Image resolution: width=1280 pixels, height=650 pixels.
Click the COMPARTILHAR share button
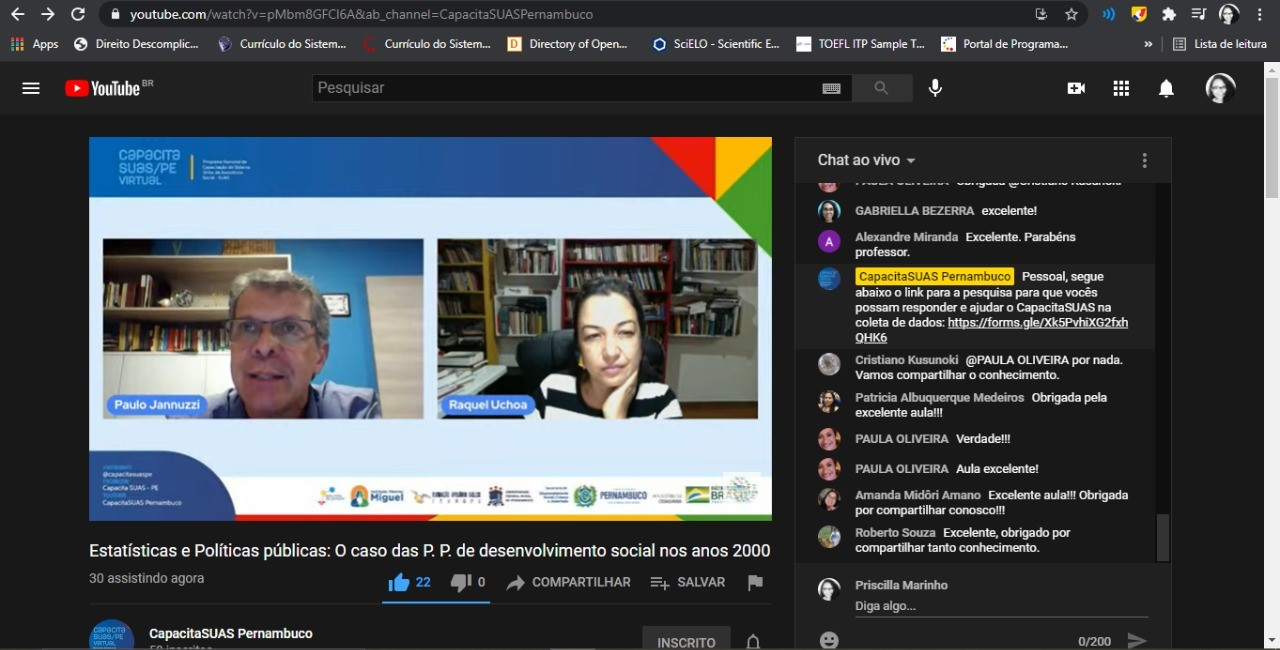[x=568, y=582]
